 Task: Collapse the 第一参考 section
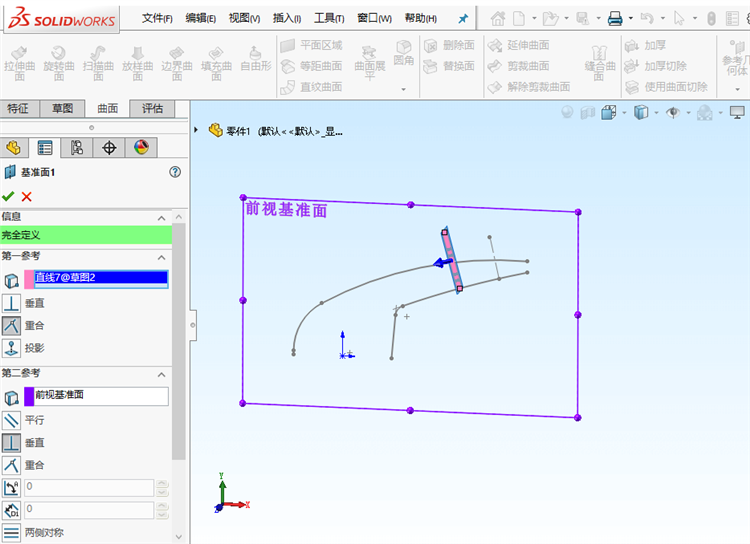162,257
